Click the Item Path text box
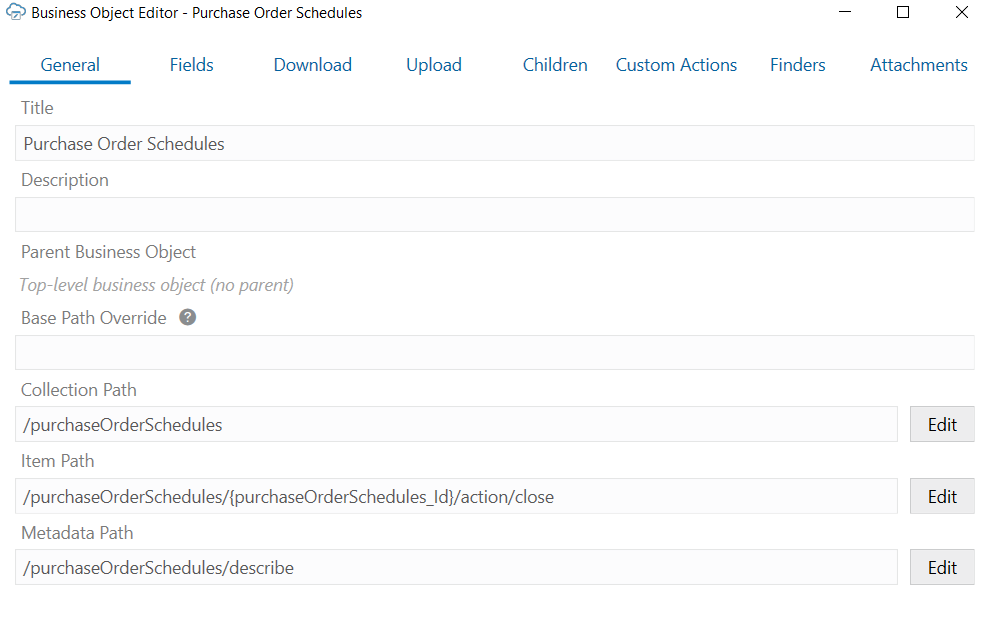The image size is (989, 628). [456, 496]
